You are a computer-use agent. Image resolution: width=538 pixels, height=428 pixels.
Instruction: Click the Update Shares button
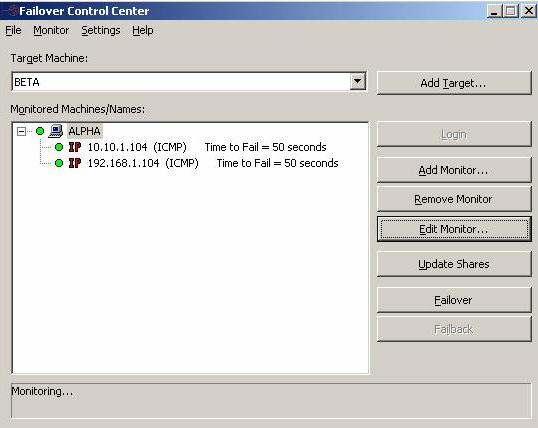[x=454, y=264]
